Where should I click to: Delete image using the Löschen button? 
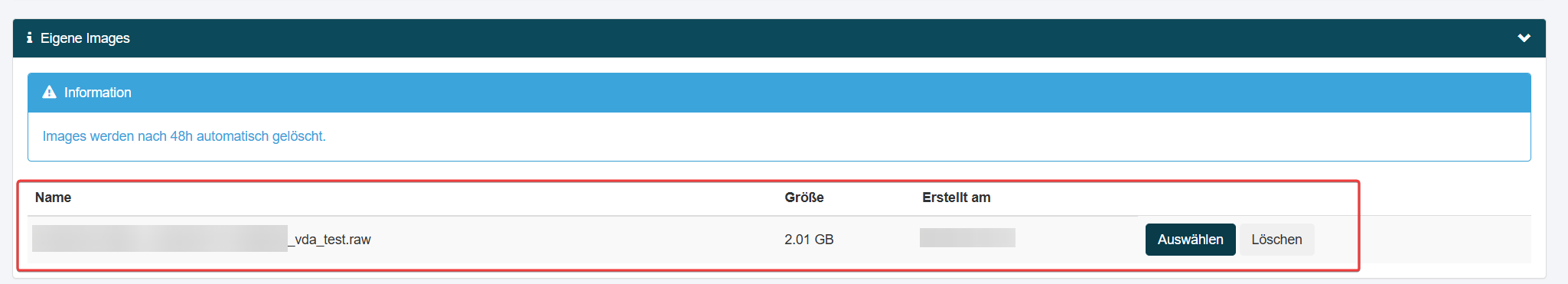(1276, 240)
